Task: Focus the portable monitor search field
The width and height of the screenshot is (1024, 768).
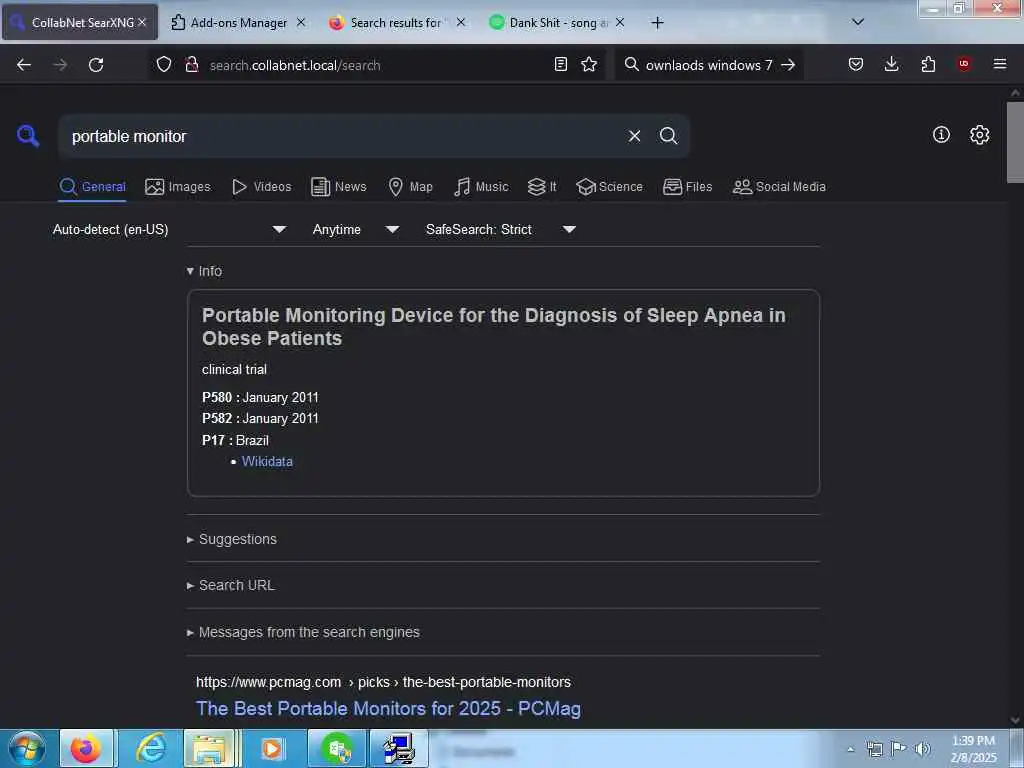Action: (340, 136)
